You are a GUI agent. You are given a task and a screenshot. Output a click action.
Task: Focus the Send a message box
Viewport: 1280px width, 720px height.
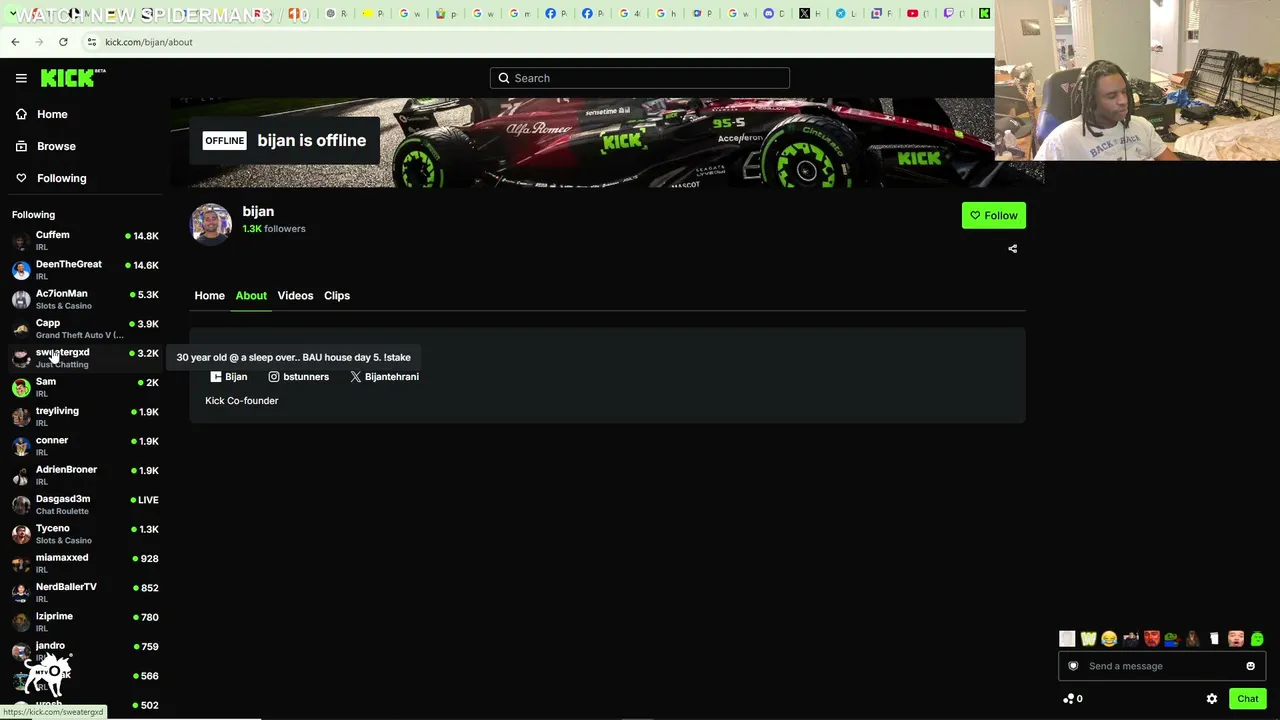pos(1162,666)
